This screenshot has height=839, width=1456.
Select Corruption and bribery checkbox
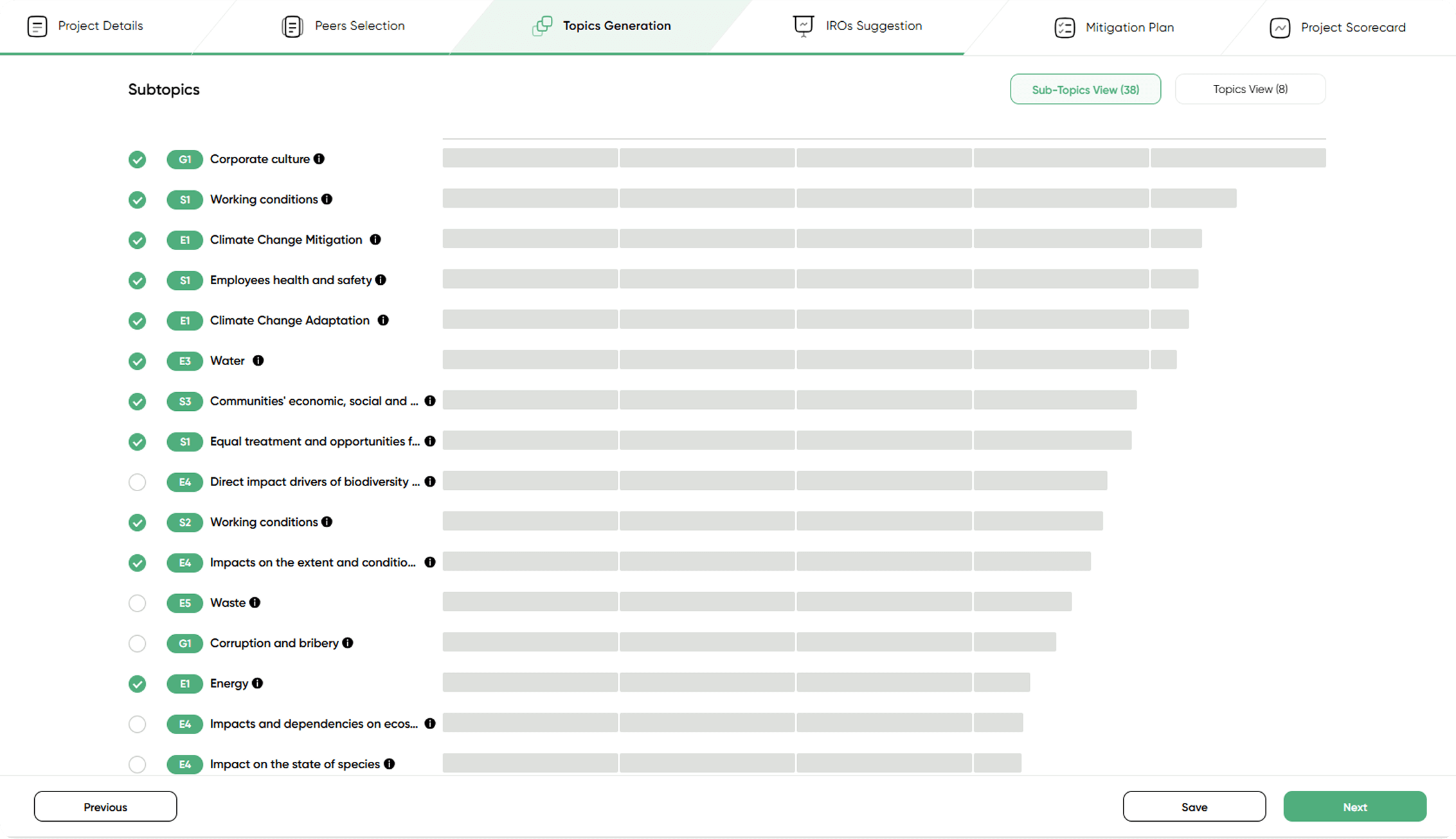tap(137, 644)
